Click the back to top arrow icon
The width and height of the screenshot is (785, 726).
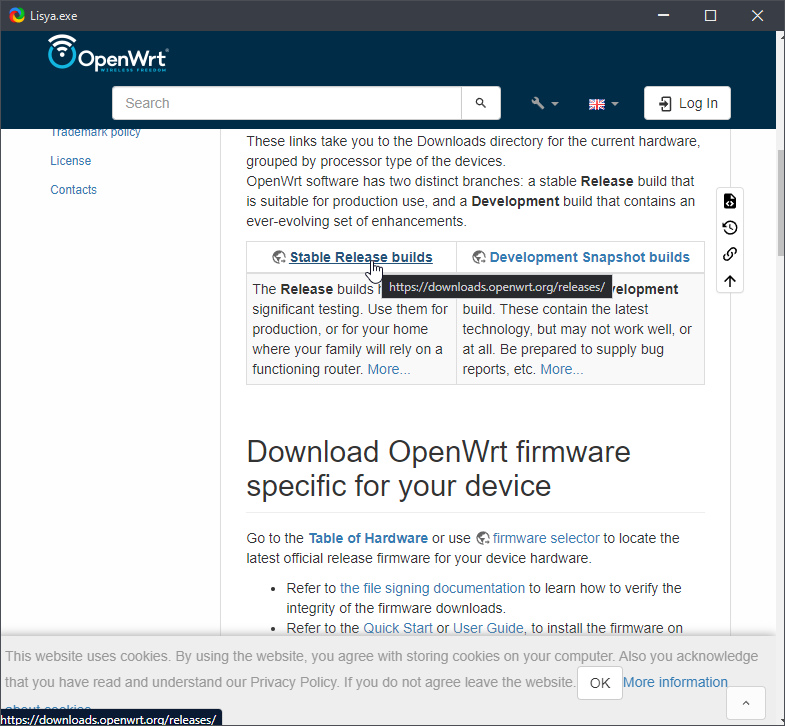point(730,281)
